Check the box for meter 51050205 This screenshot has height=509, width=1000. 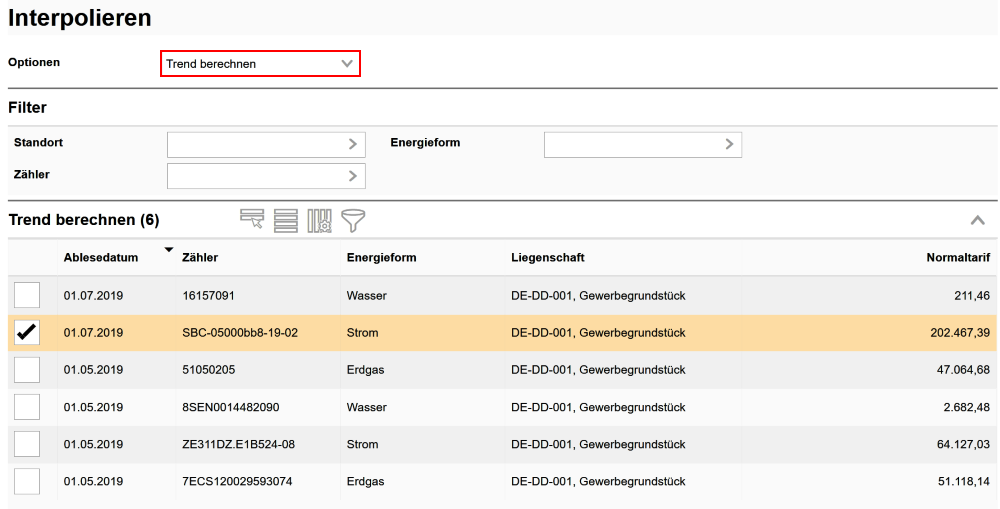[27, 369]
